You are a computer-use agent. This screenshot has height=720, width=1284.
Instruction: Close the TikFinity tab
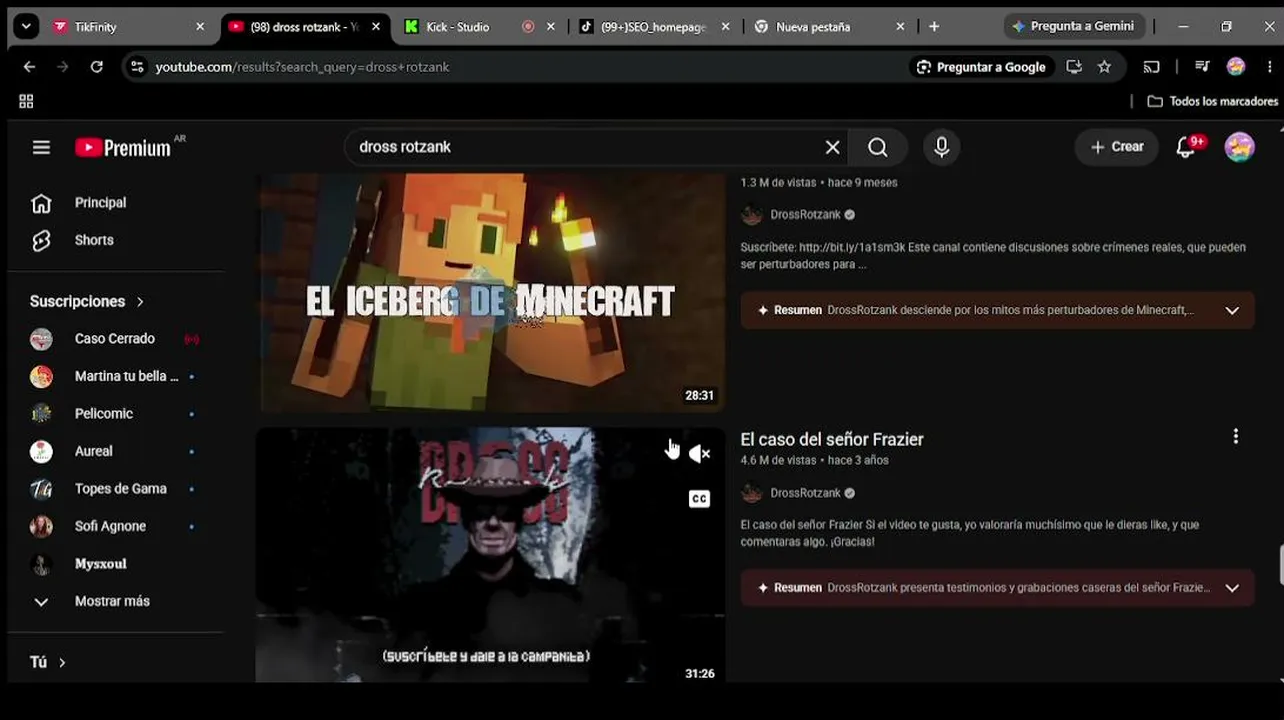(x=200, y=27)
